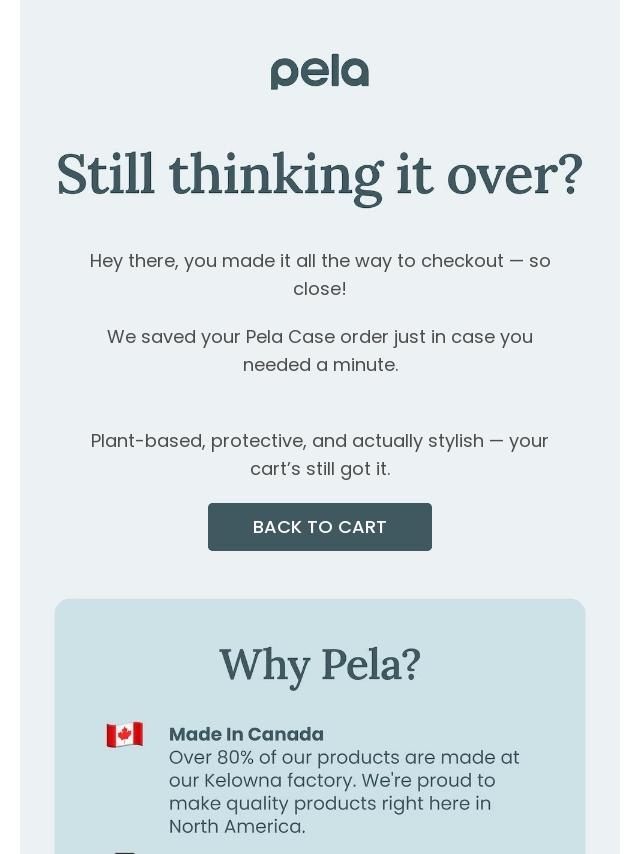
Task: Click the 'North America.' text
Action: click(237, 827)
